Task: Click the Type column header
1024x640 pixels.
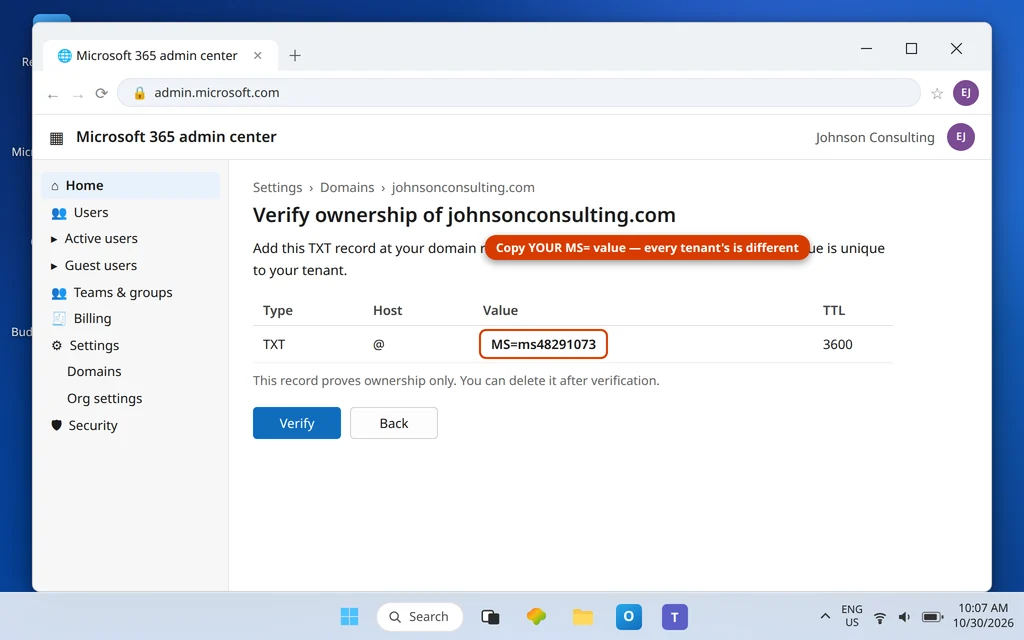Action: tap(278, 310)
